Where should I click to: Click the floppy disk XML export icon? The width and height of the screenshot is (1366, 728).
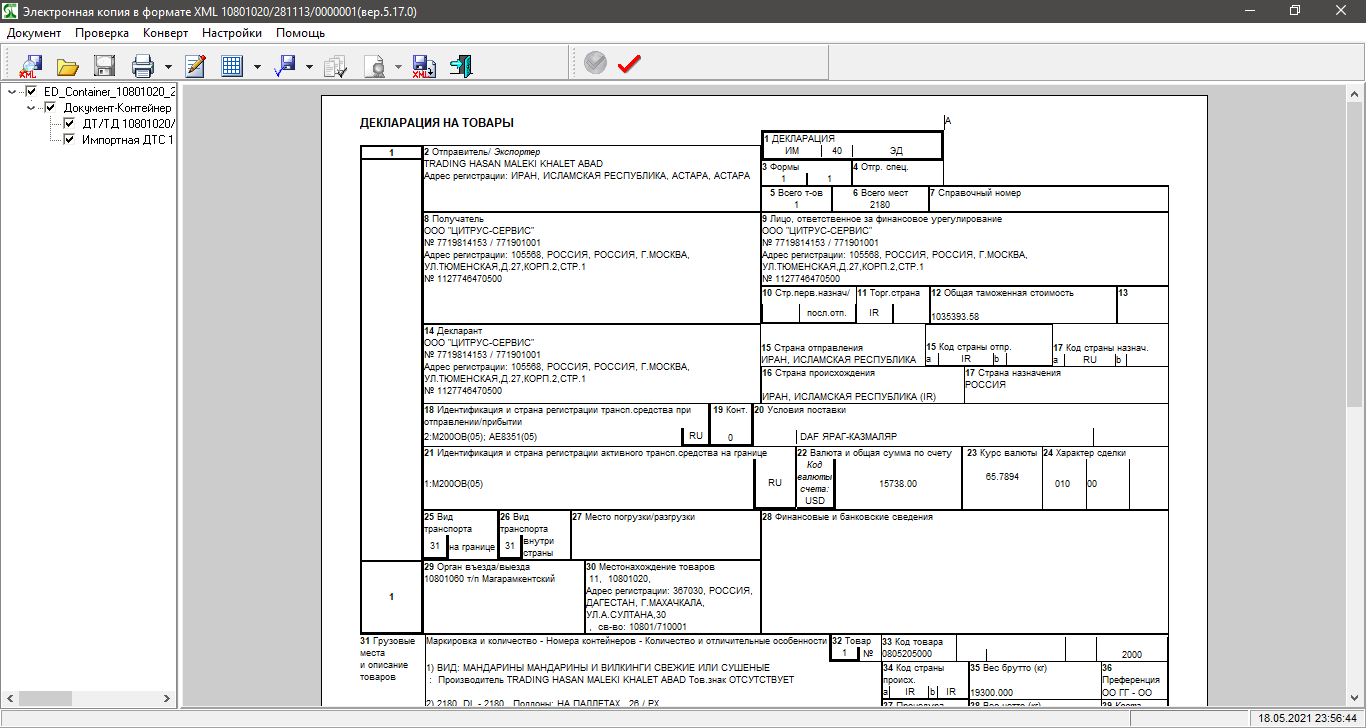pyautogui.click(x=423, y=67)
